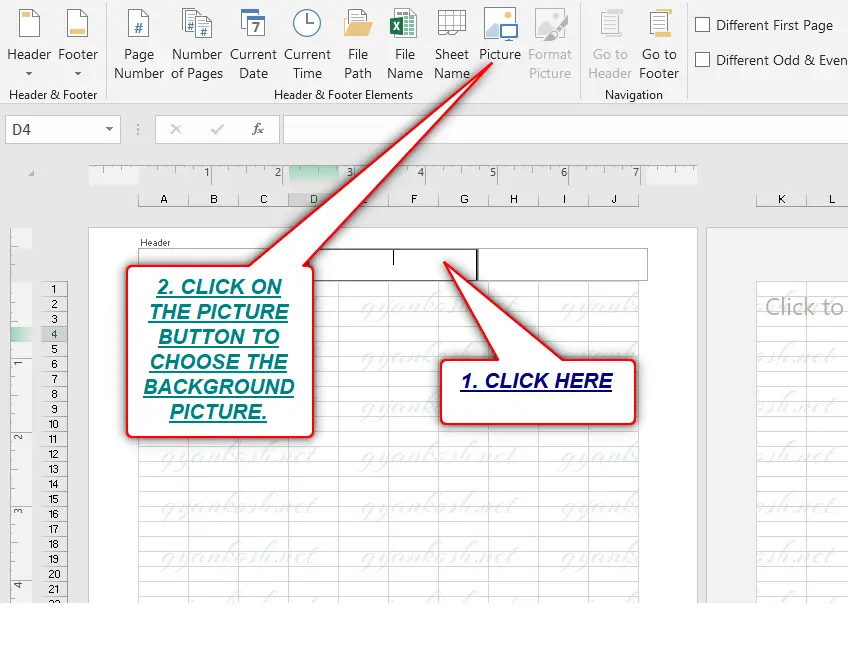
Task: Enable Different First Page checkbox
Action: 703,25
